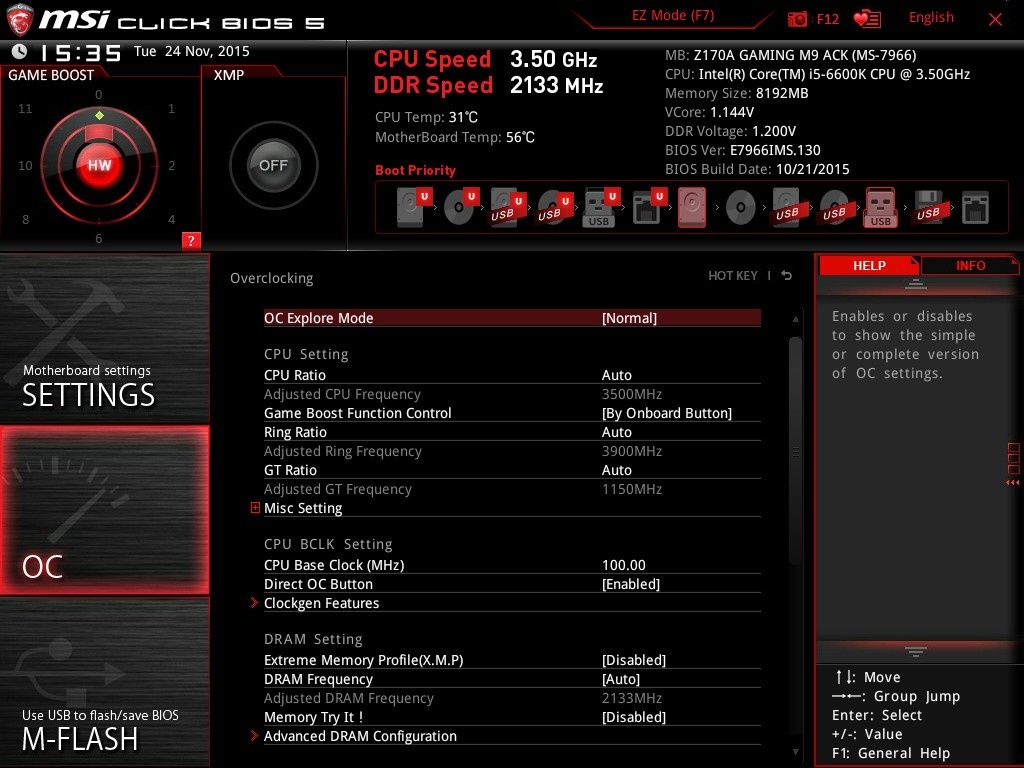Click the 15:35 time display
The height and width of the screenshot is (768, 1024).
(x=81, y=53)
